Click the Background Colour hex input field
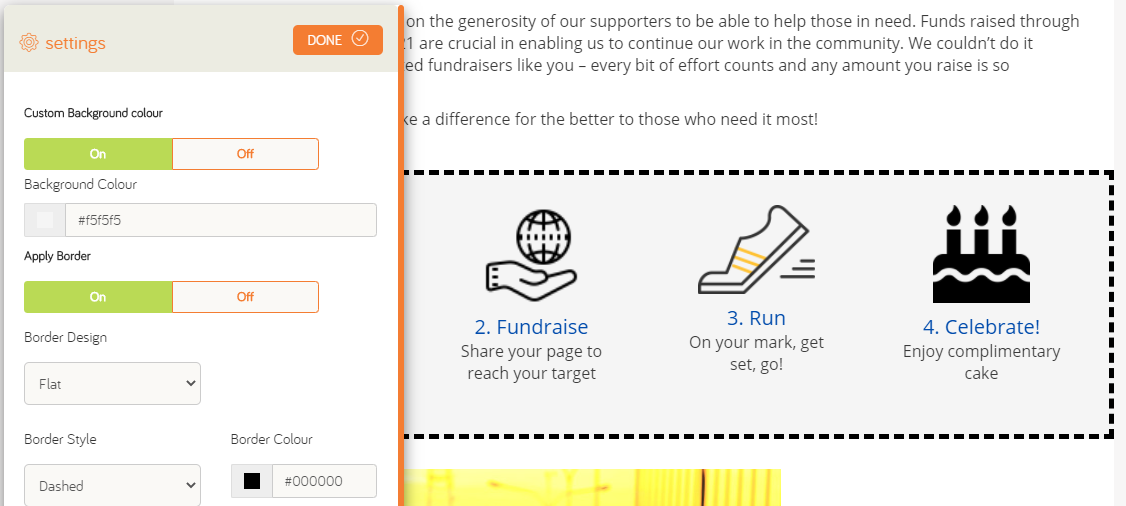 click(x=220, y=220)
